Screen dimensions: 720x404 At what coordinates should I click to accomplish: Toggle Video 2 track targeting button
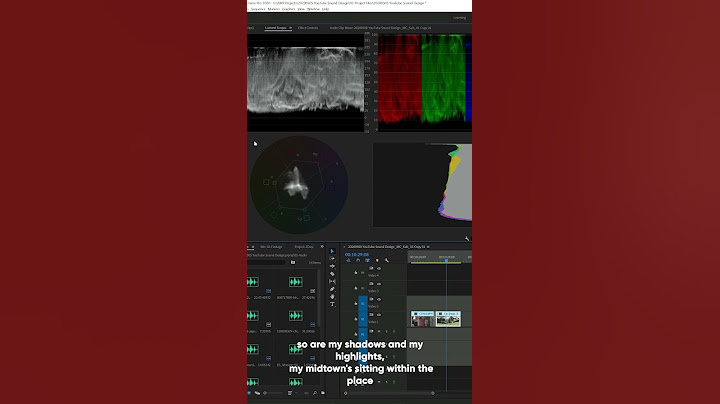(363, 303)
